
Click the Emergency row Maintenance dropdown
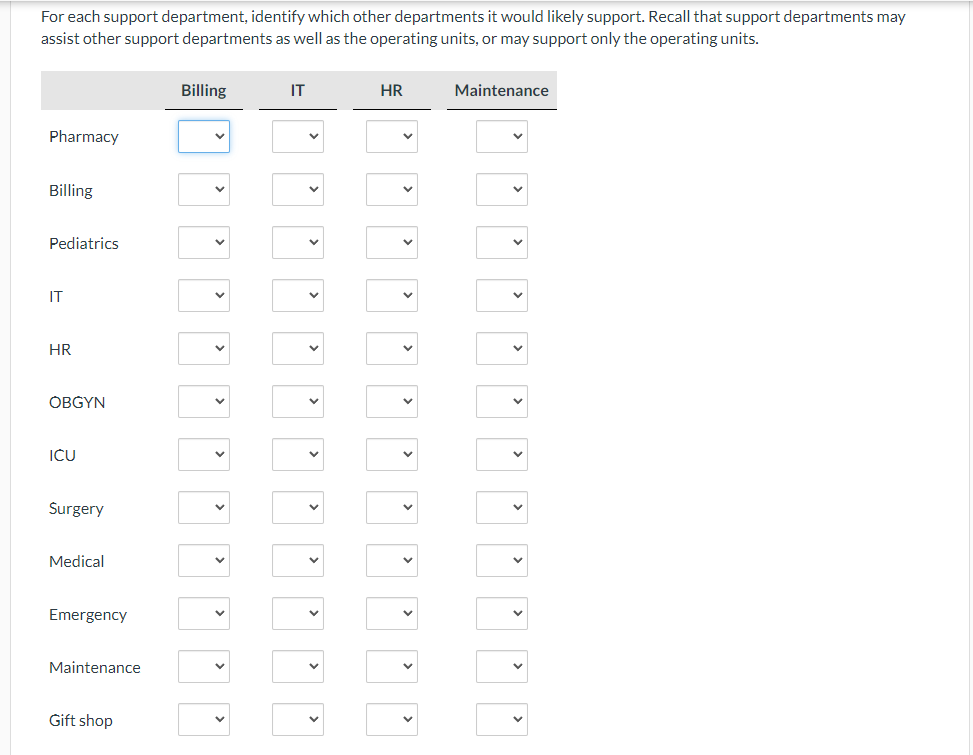coord(501,614)
